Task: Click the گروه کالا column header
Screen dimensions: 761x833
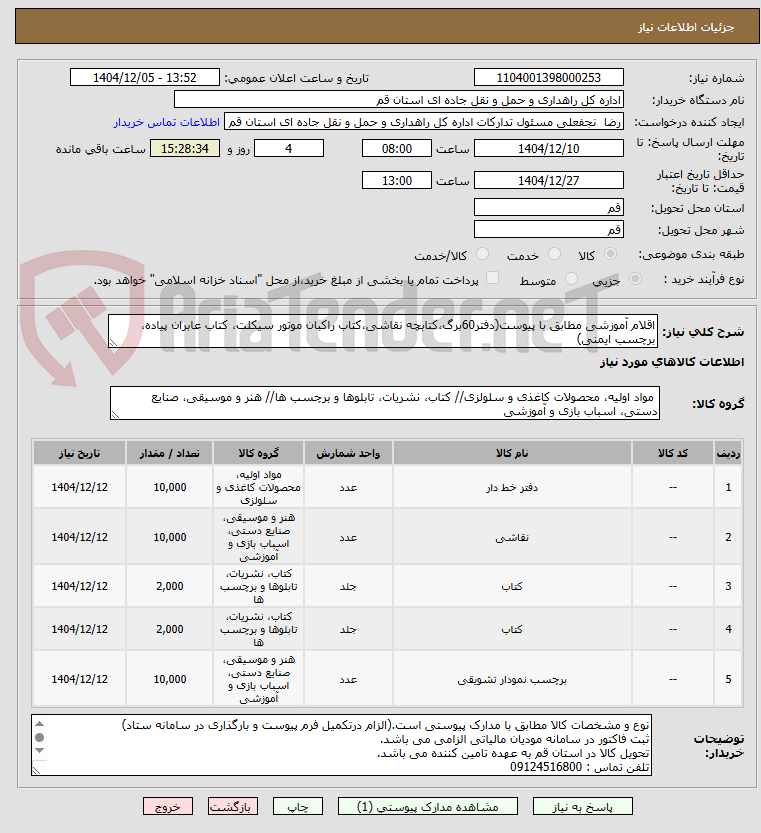Action: click(258, 453)
